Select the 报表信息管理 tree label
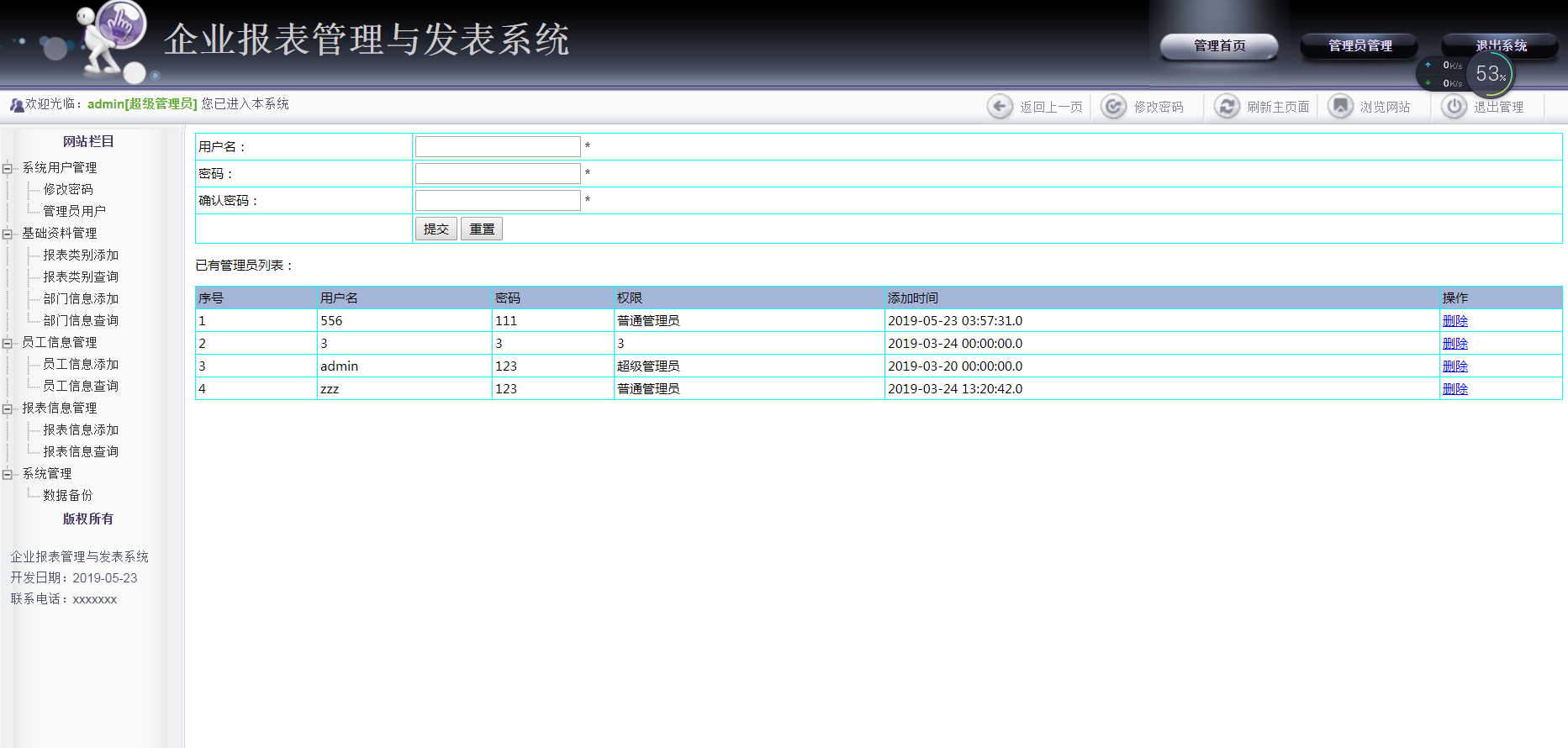 (60, 408)
